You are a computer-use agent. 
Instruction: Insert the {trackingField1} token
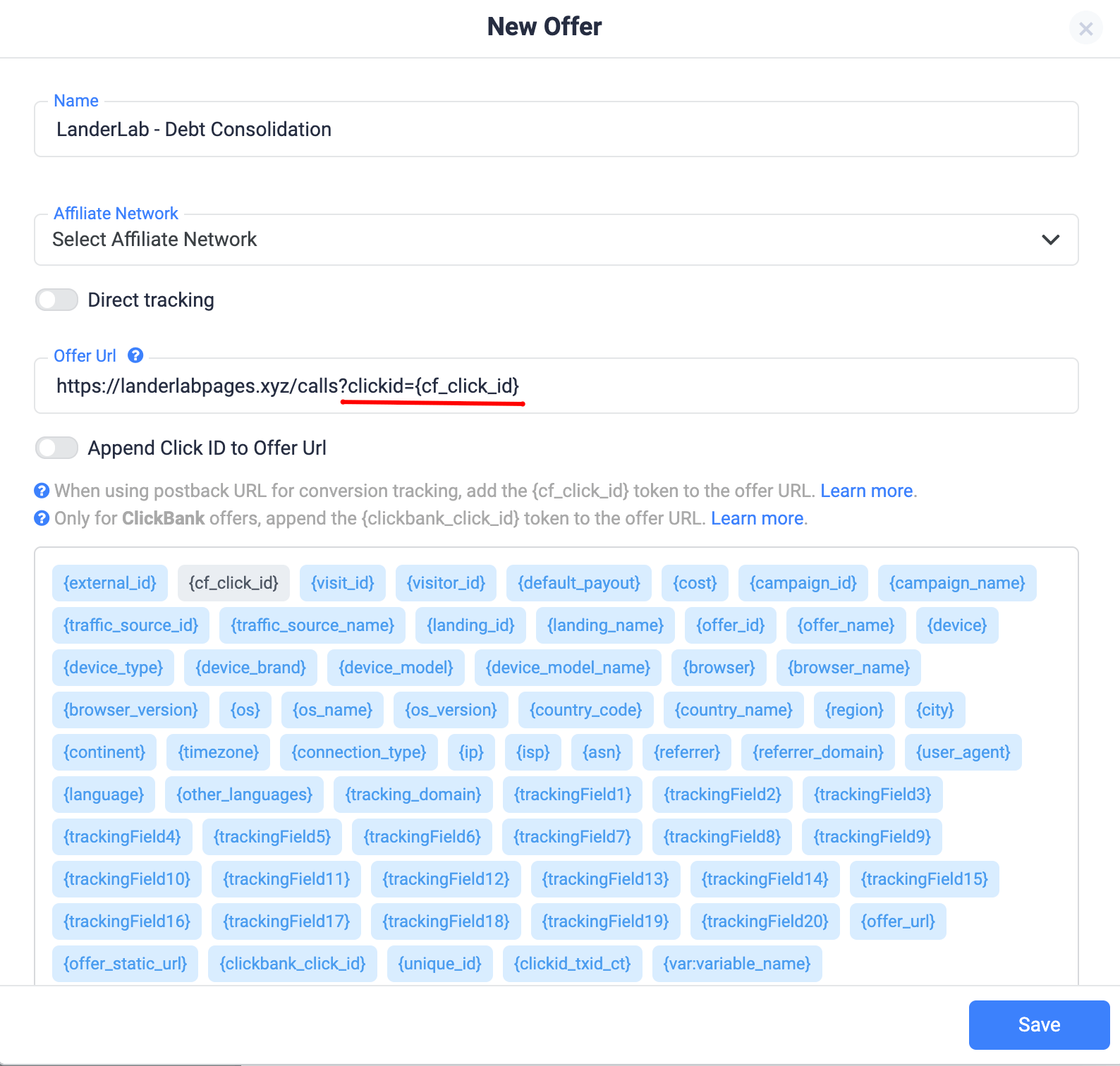[573, 795]
